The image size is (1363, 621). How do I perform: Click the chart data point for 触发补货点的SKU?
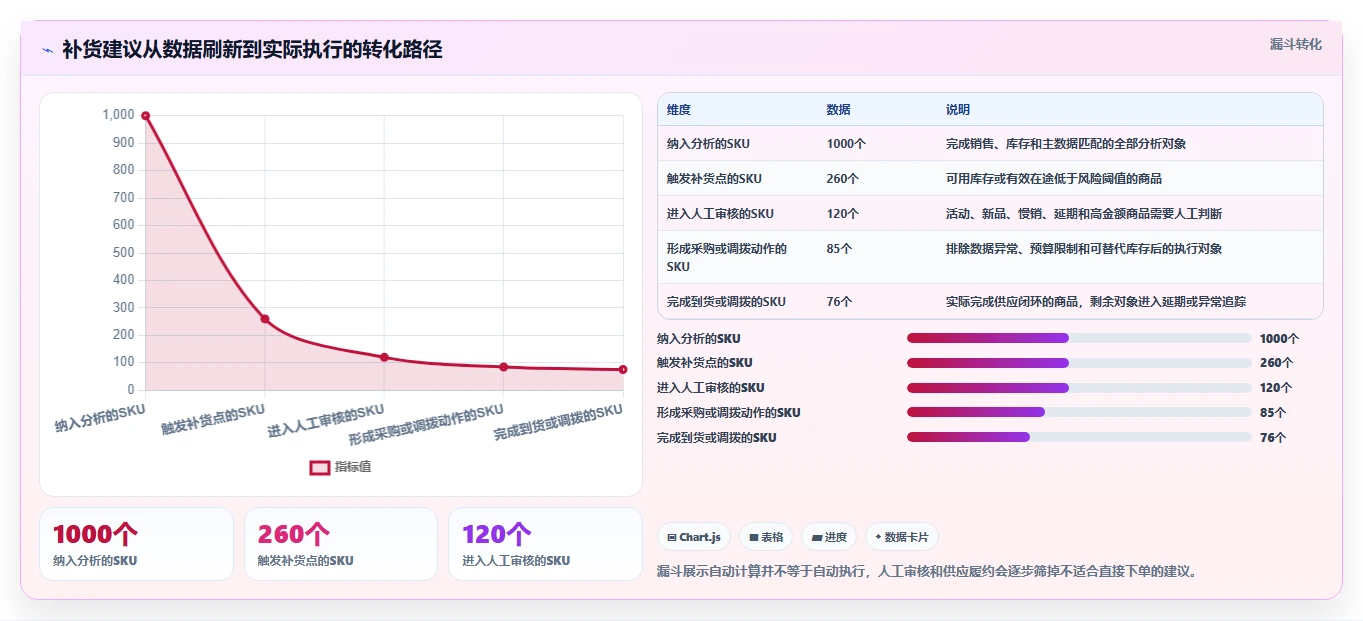coord(265,319)
